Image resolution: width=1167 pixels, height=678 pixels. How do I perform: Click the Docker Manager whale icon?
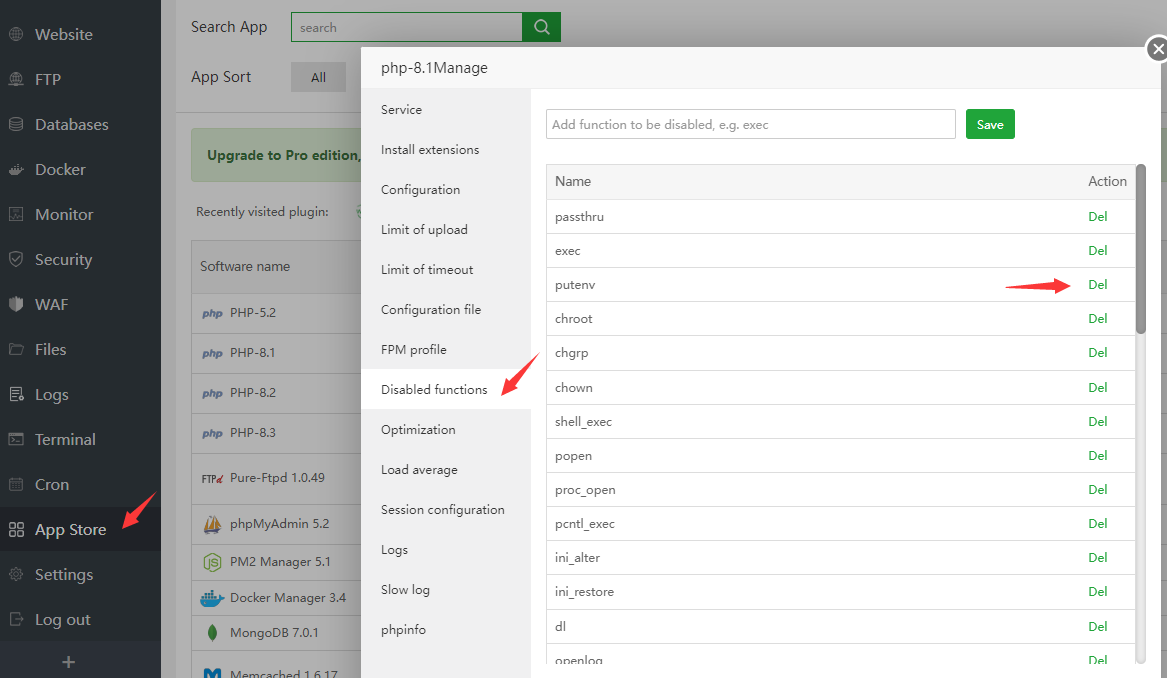tap(212, 598)
